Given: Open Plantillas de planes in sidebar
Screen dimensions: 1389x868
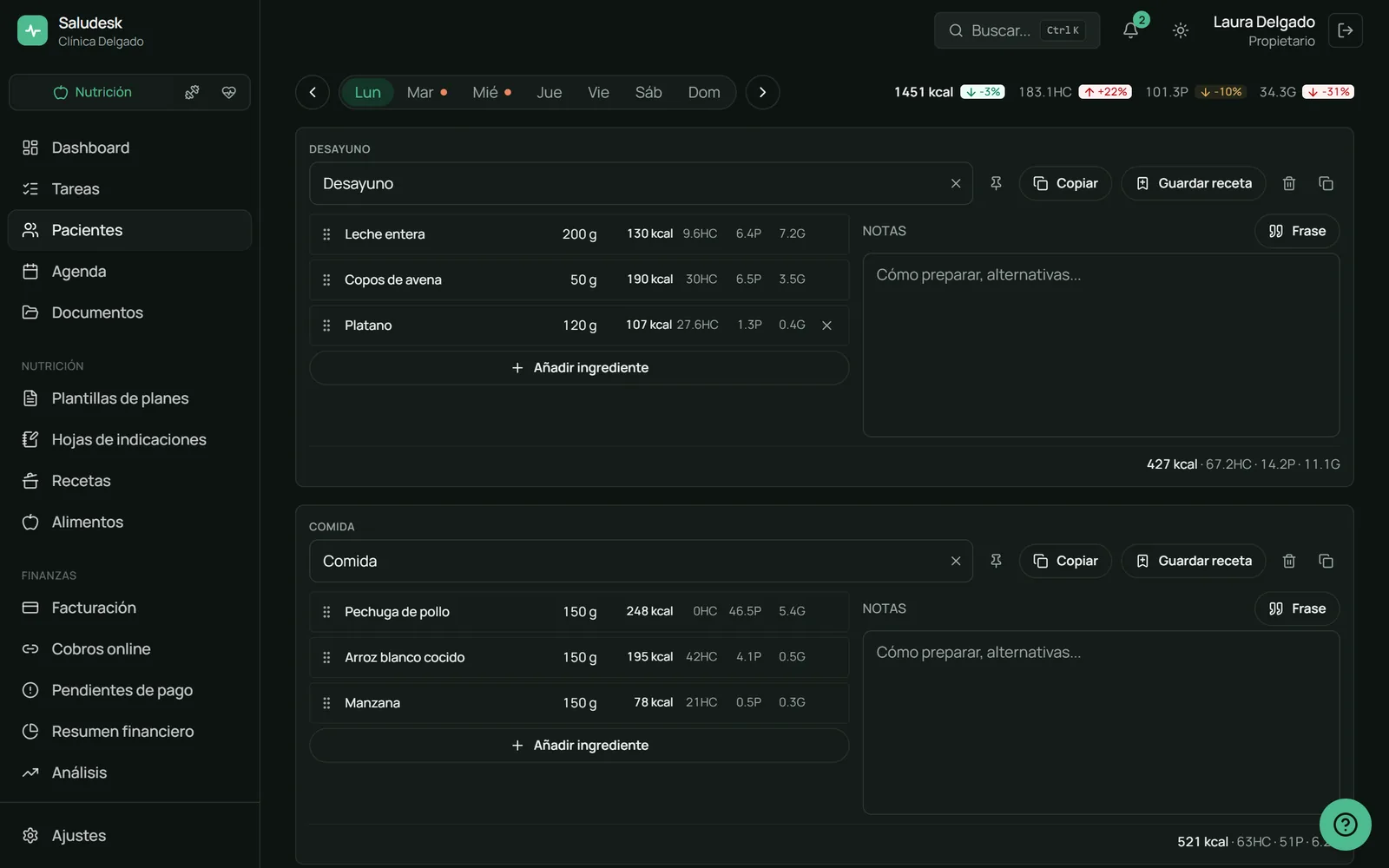Looking at the screenshot, I should [129, 398].
